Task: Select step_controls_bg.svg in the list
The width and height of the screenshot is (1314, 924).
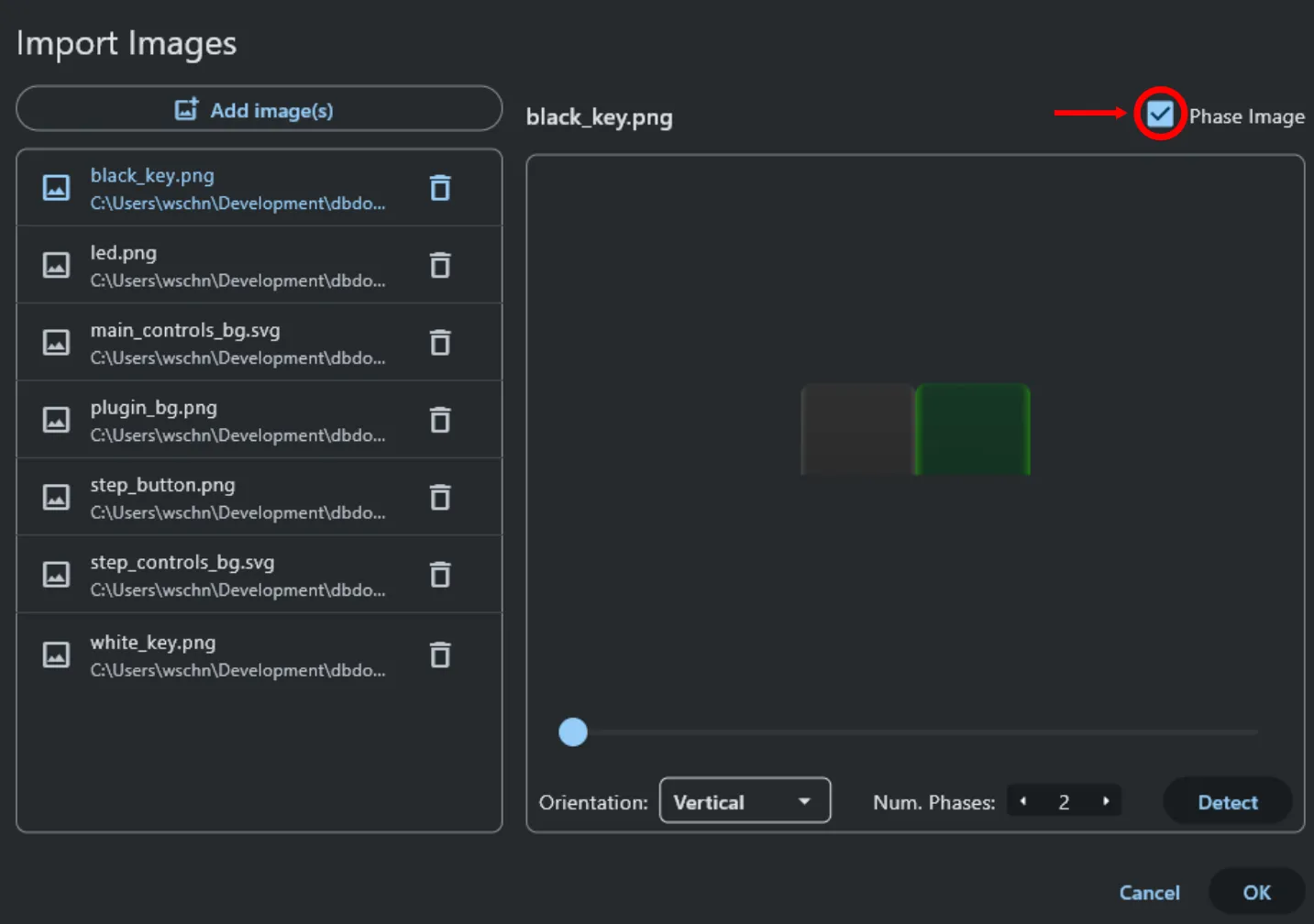Action: (x=259, y=574)
